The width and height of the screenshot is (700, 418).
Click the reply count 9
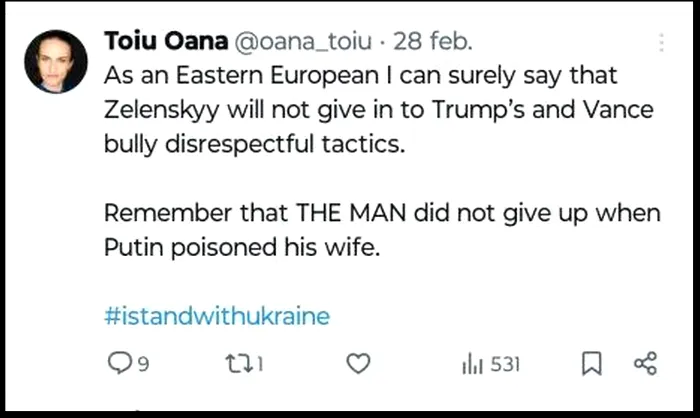coord(143,366)
